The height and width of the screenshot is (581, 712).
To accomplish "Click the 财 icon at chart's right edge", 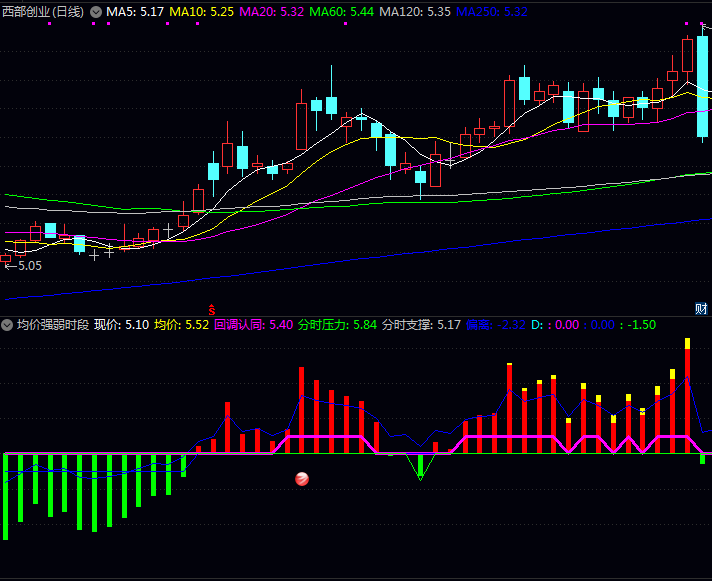I will click(702, 308).
